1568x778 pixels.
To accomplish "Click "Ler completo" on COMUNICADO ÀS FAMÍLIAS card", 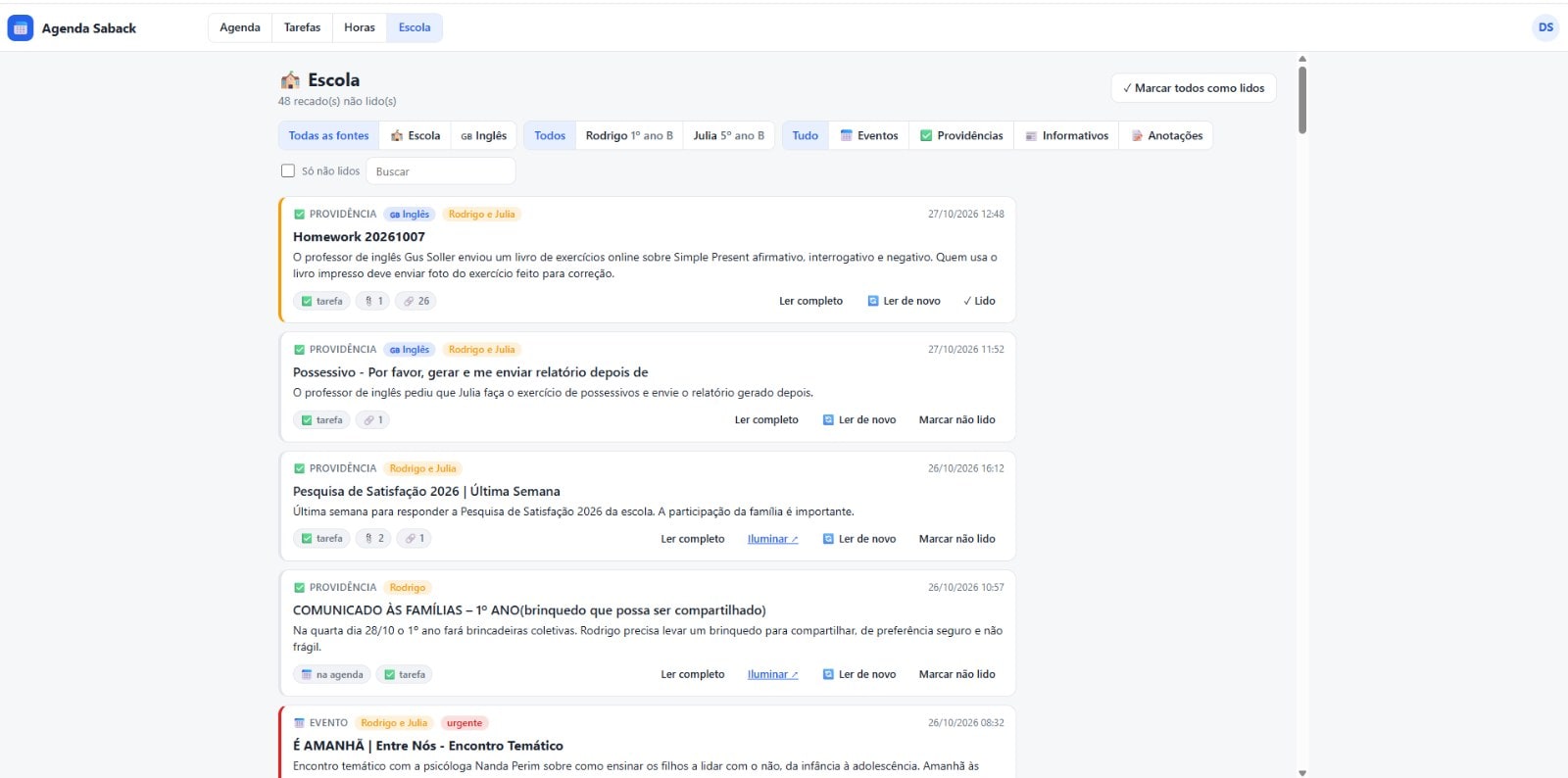I will [692, 674].
